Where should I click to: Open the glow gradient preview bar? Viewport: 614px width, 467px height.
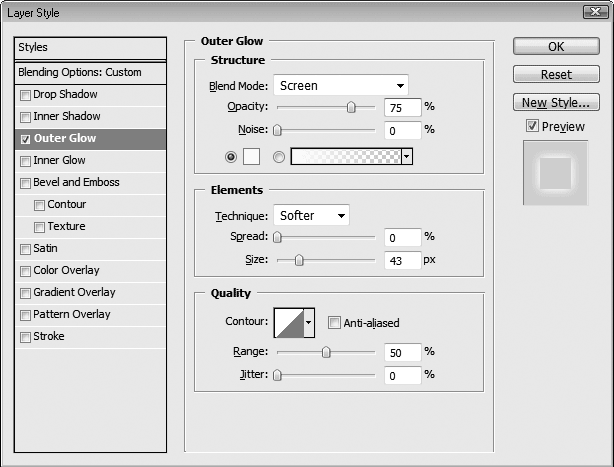coord(346,157)
